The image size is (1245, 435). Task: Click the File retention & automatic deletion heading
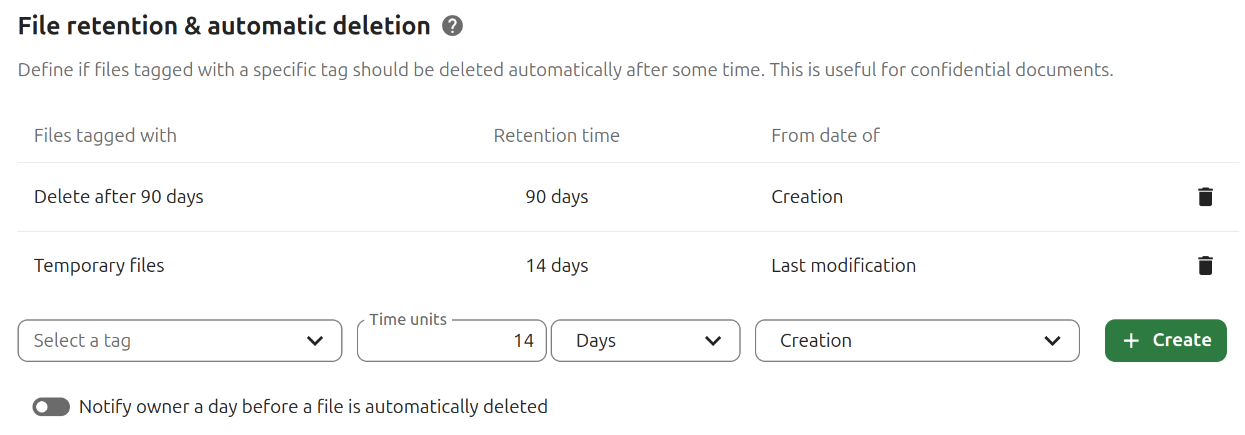(224, 27)
